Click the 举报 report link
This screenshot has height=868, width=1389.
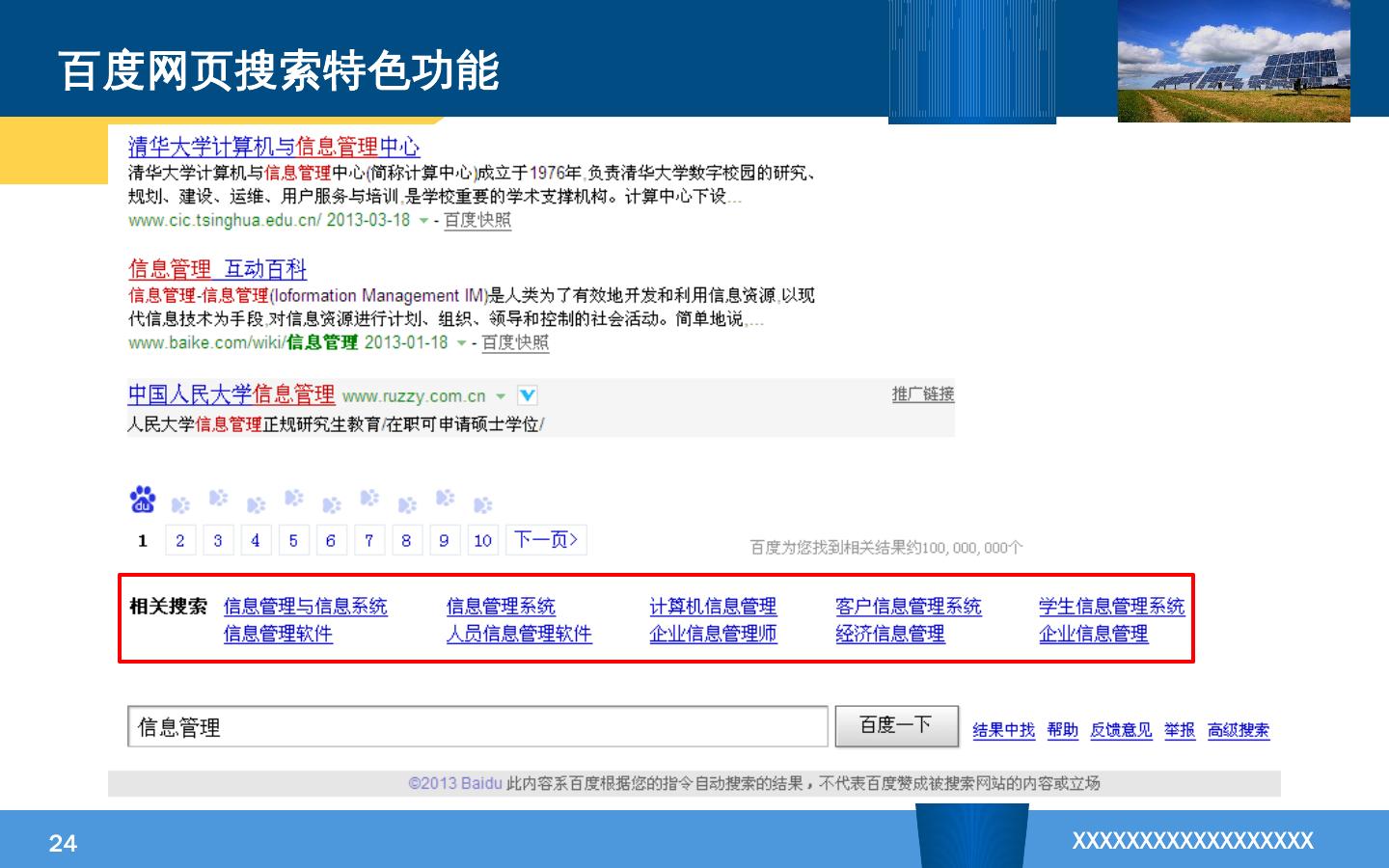tap(1180, 730)
